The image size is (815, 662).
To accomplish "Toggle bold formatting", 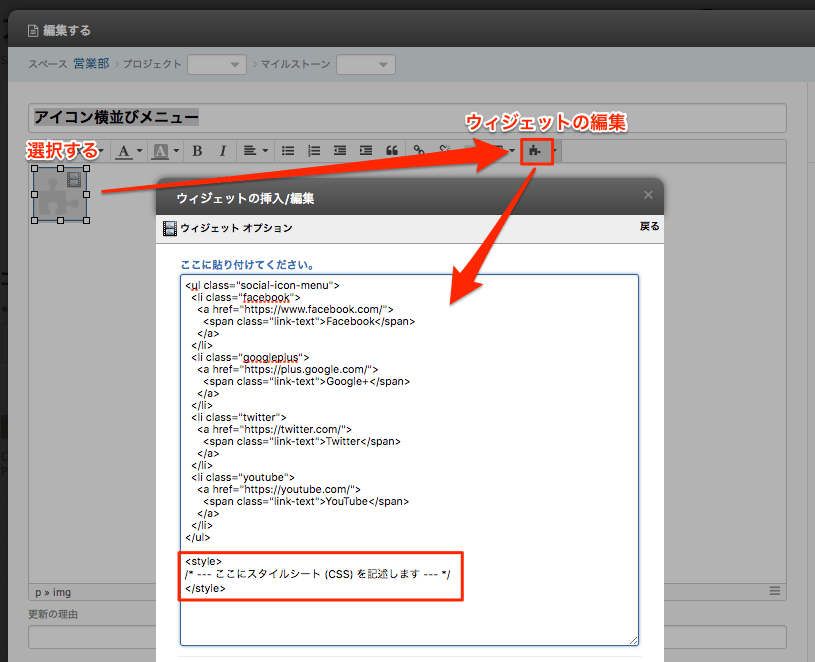I will click(x=197, y=151).
